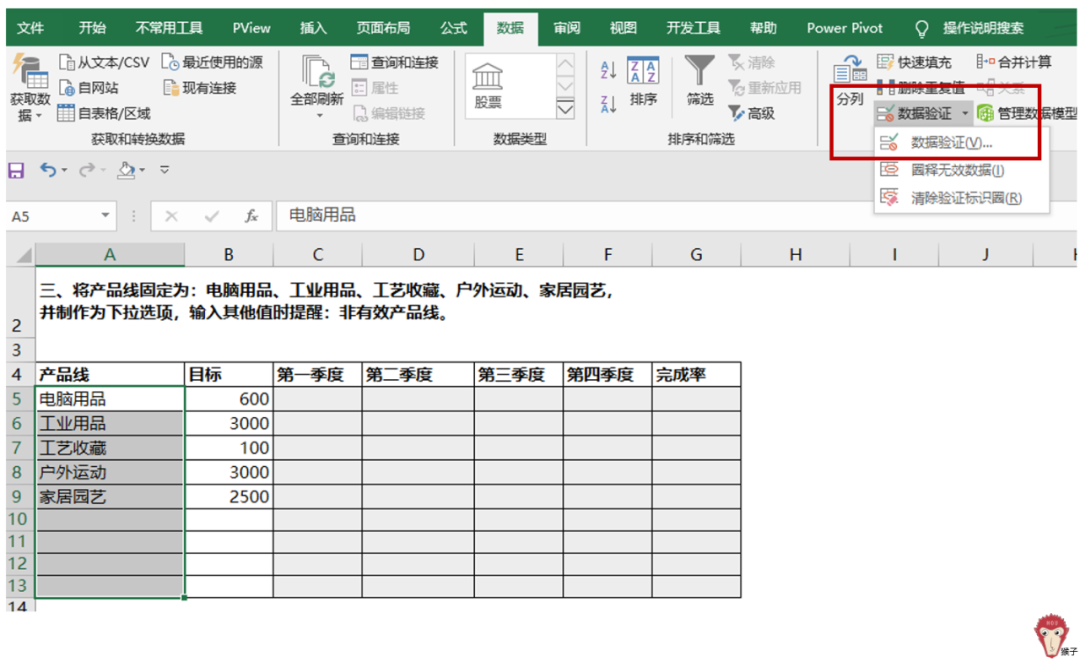Click the fill color bucket icon
Viewport: 1080px width, 662px height.
tap(125, 169)
